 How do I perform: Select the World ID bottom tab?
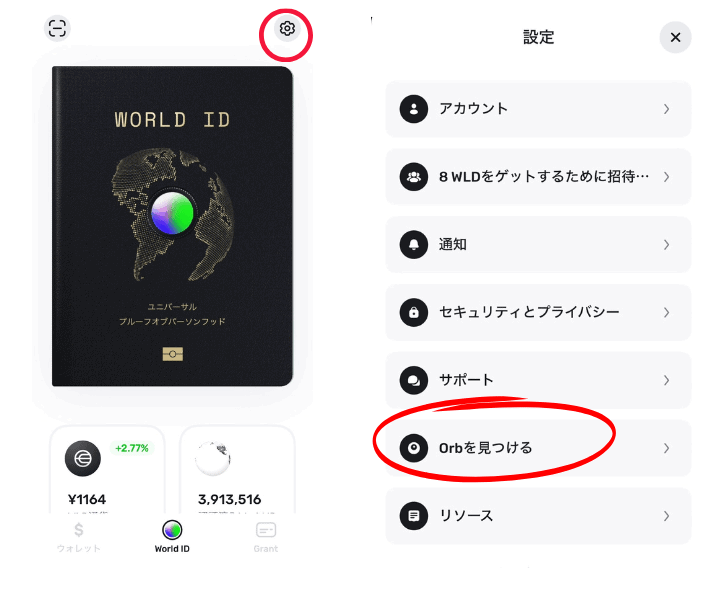(x=172, y=537)
